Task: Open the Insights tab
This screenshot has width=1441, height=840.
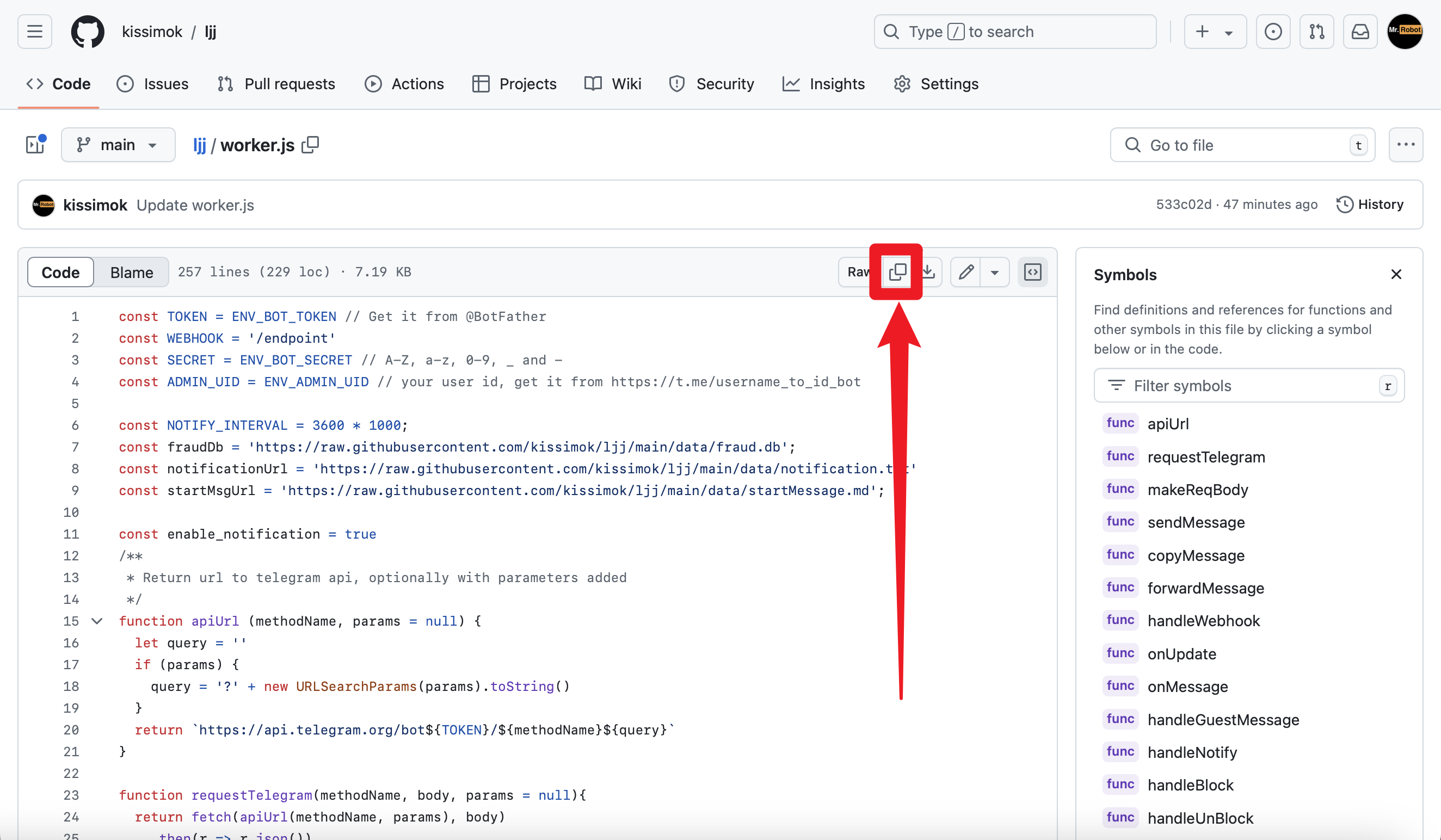Action: [823, 84]
